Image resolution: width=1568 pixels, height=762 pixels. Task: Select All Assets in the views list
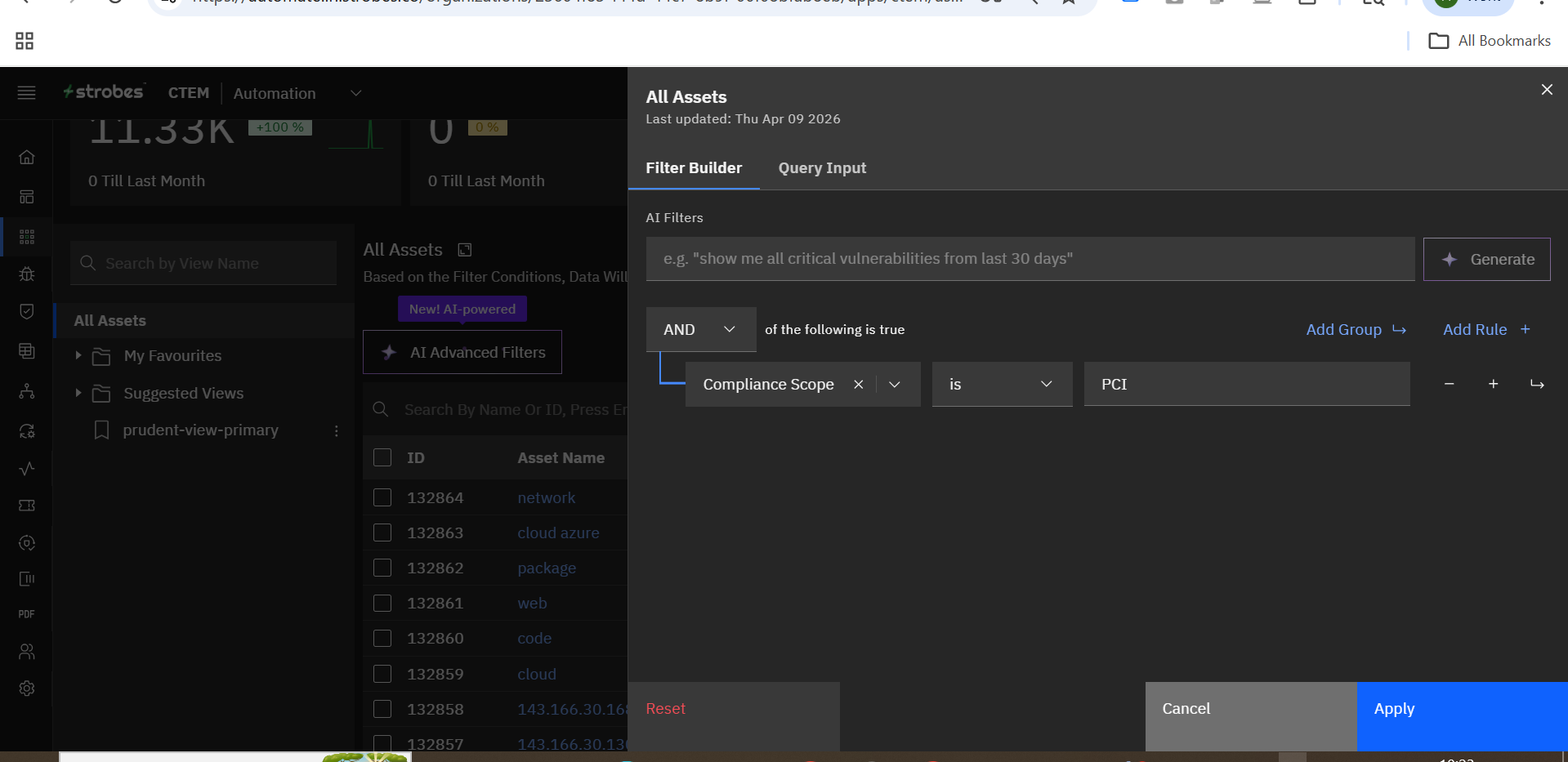point(204,321)
